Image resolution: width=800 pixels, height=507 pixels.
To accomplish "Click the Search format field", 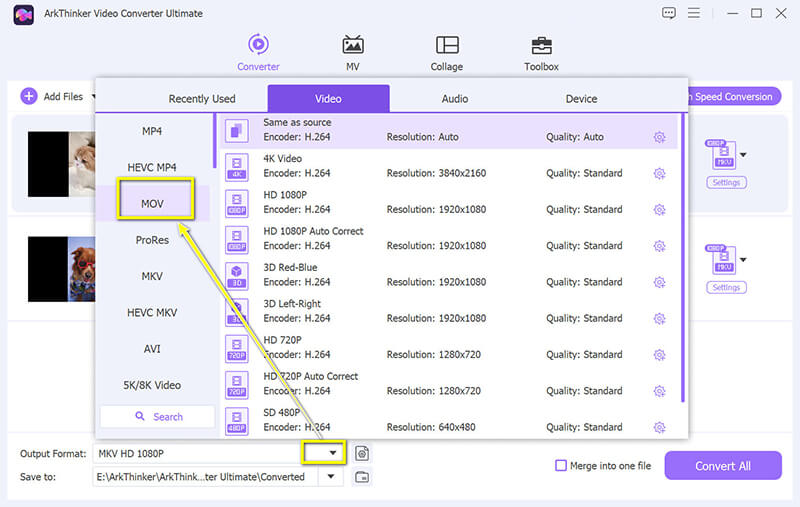I will 158,416.
